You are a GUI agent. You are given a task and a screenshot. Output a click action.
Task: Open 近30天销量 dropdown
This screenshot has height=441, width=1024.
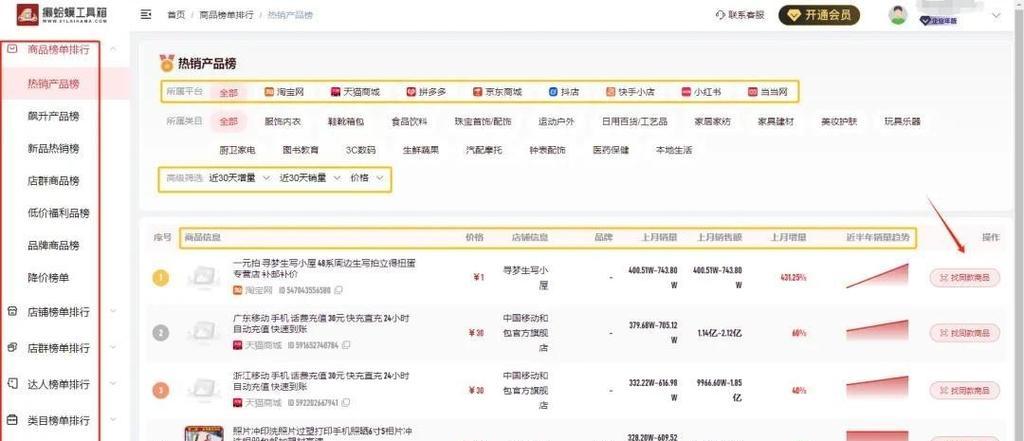pos(310,178)
